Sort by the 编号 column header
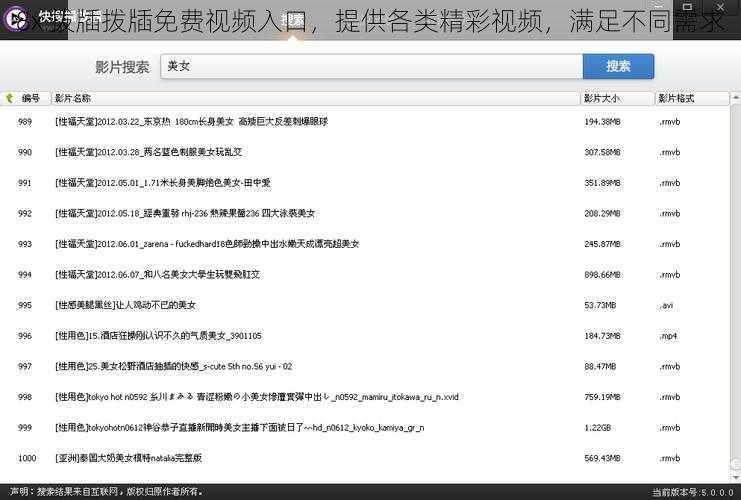Viewport: 741px width, 500px height. click(31, 98)
